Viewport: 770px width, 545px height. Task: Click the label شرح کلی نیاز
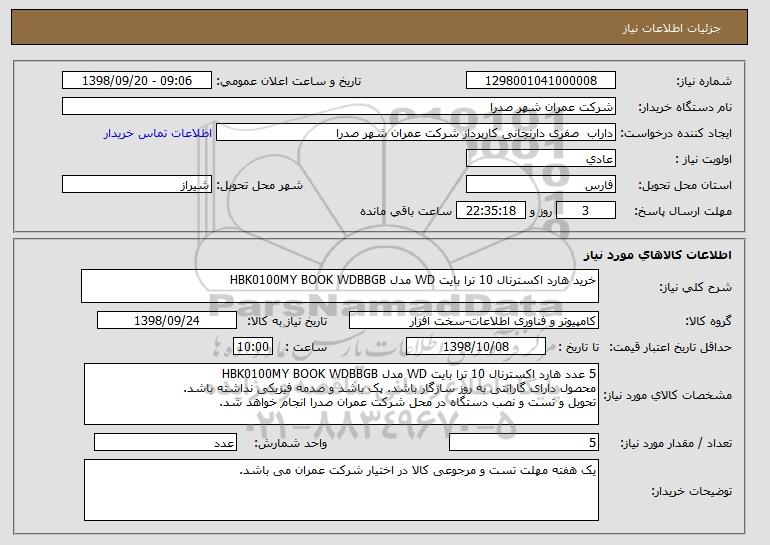pyautogui.click(x=695, y=287)
